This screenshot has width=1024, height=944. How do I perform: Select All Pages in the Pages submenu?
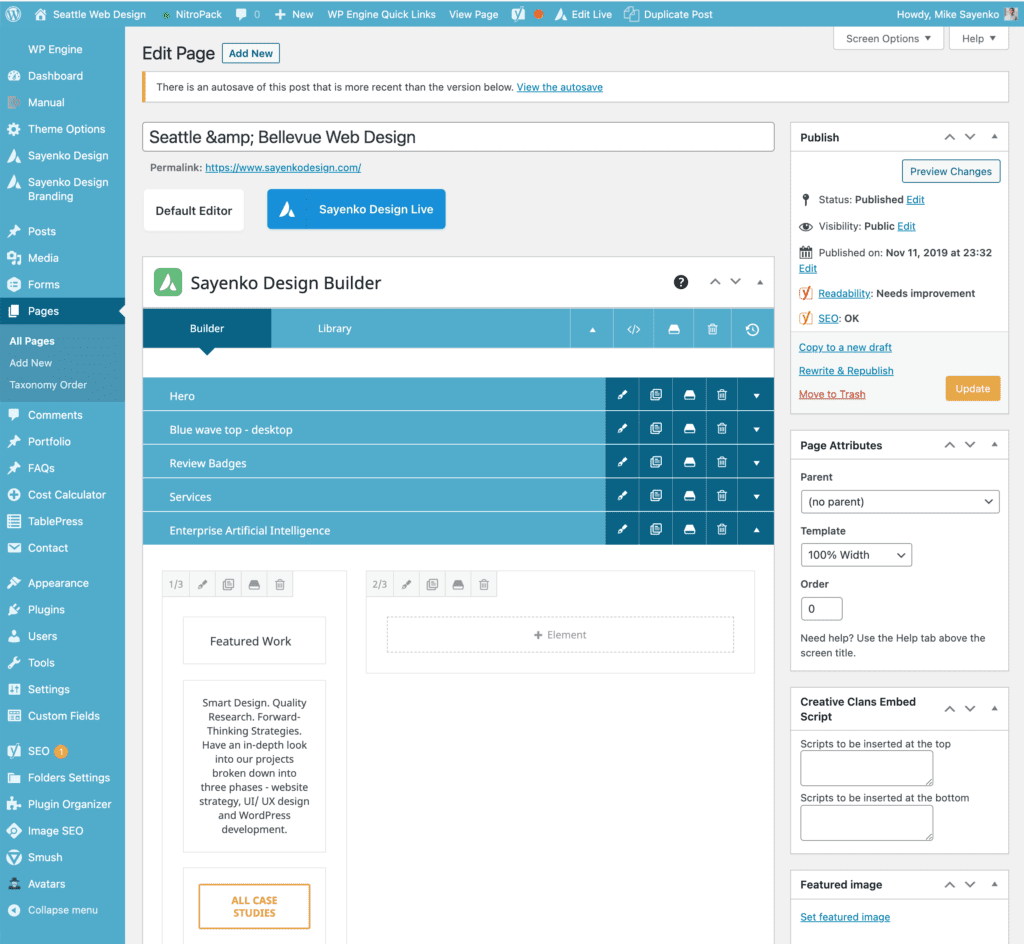[x=33, y=340]
